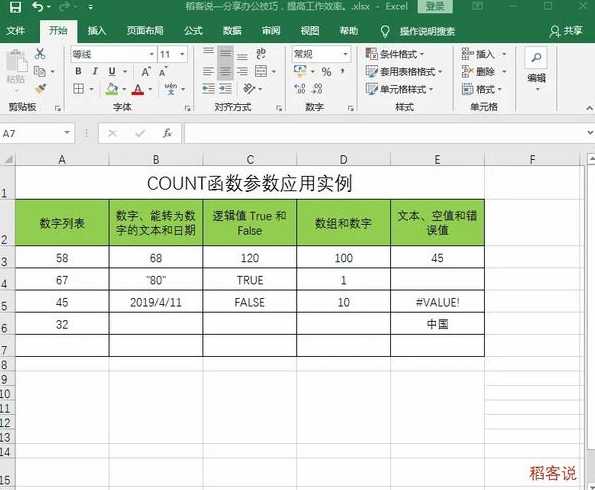Switch to the 插入 ribbon tab
The image size is (595, 490).
tap(97, 31)
